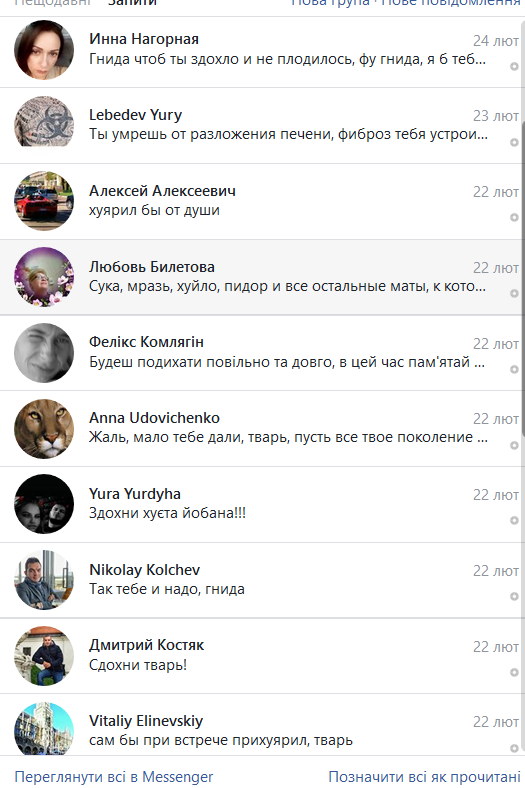Click Lebedev Yury biohazard avatar
Screen dimensions: 525x788
coord(44,121)
